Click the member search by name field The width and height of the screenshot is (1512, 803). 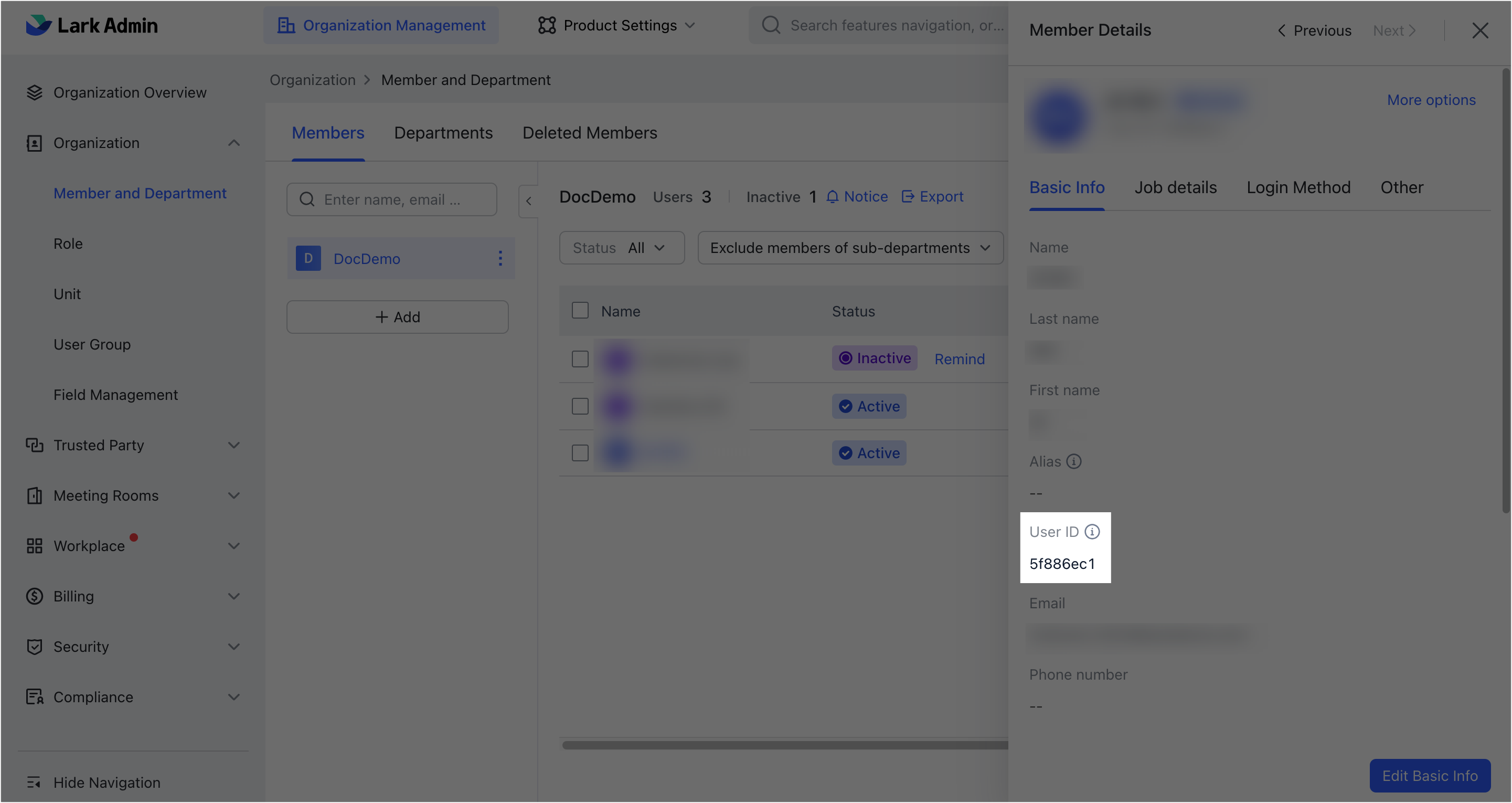pos(391,199)
